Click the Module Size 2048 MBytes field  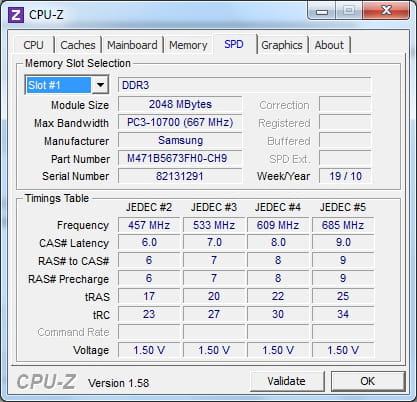pos(180,104)
